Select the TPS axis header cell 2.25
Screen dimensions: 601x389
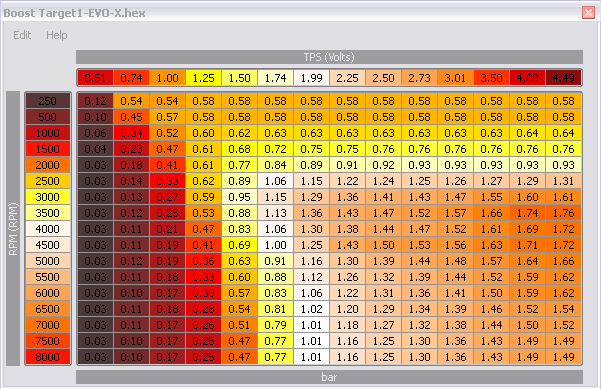(x=348, y=78)
